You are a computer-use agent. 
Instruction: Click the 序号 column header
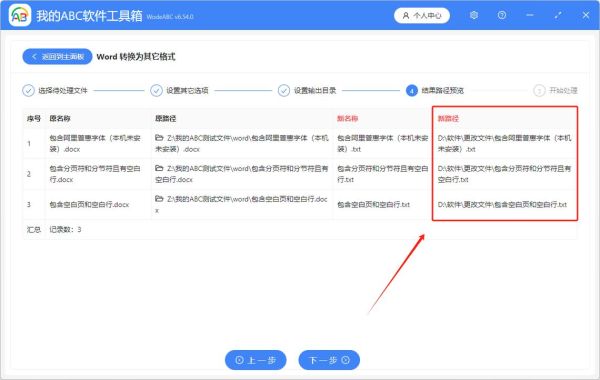(x=34, y=119)
